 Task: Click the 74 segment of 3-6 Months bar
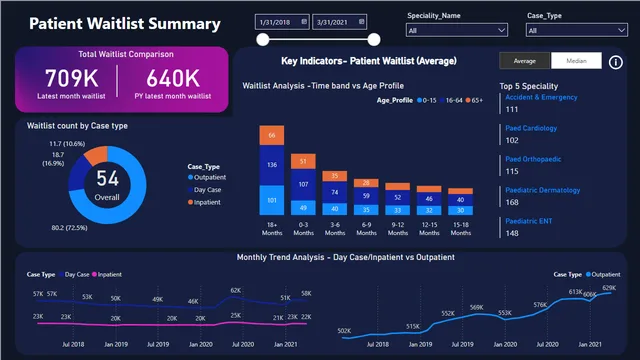click(335, 192)
